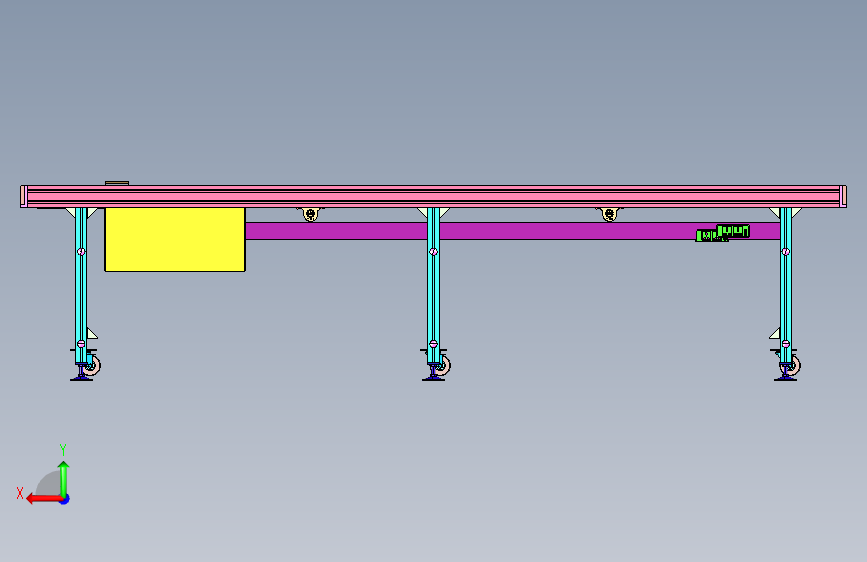Select the left cyan support leg
The width and height of the screenshot is (867, 562).
81,285
